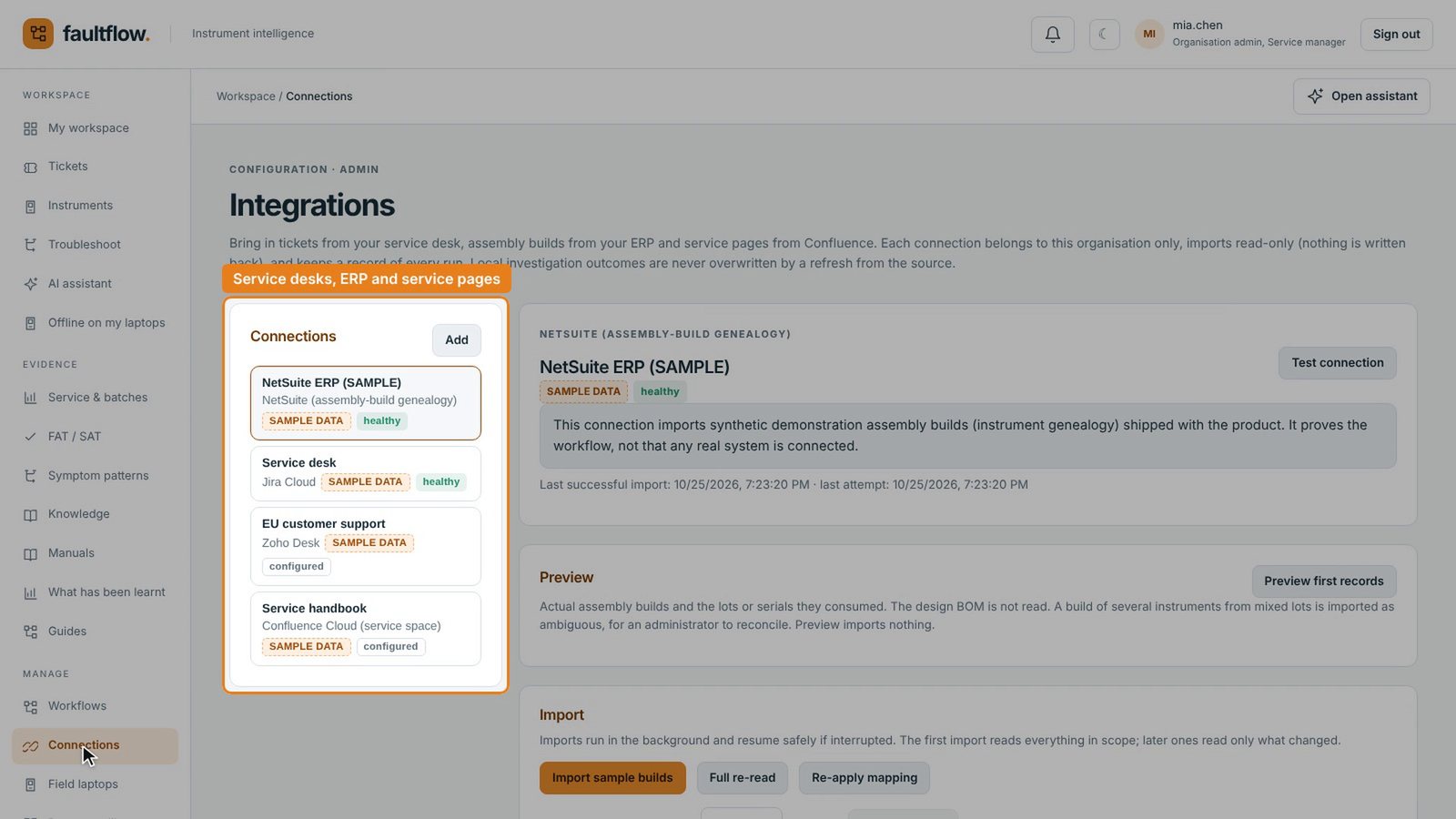
Task: Click the Field laptops icon
Action: (30, 784)
